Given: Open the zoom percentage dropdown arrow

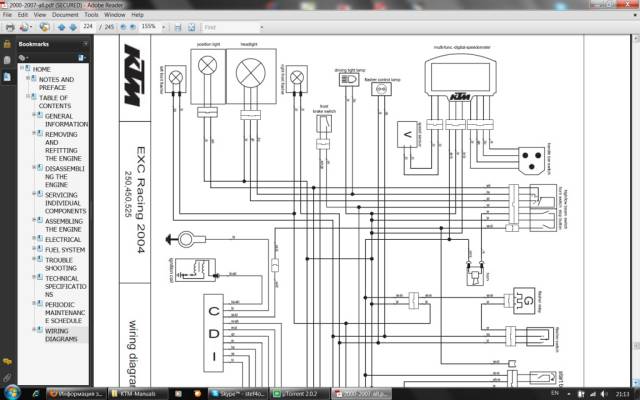Looking at the screenshot, I should (x=164, y=27).
